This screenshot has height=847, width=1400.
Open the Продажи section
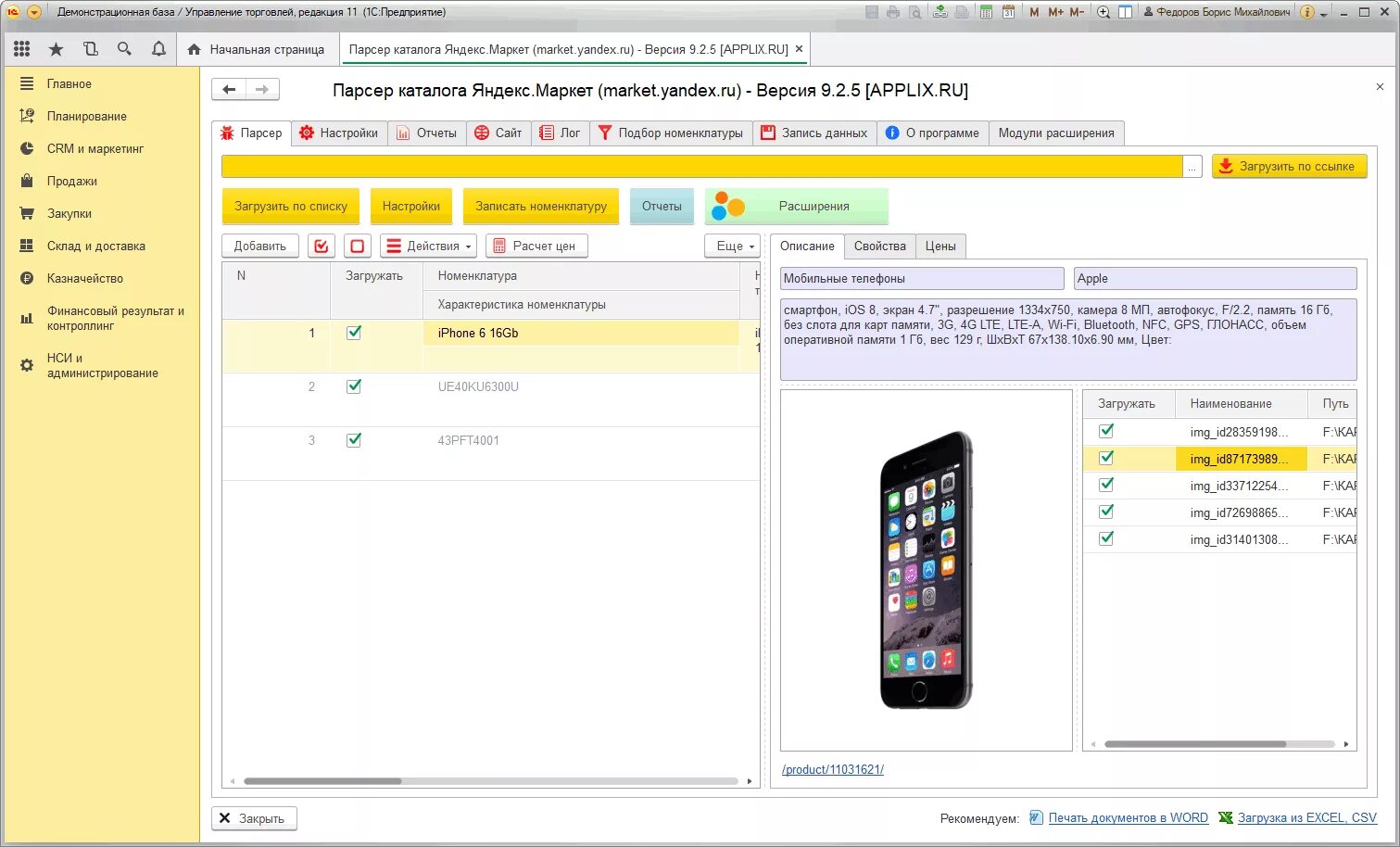(x=72, y=181)
